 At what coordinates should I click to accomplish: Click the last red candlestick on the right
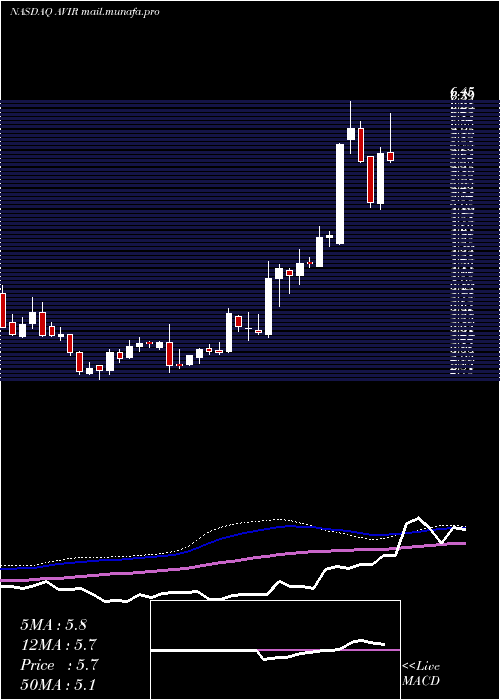pos(391,156)
